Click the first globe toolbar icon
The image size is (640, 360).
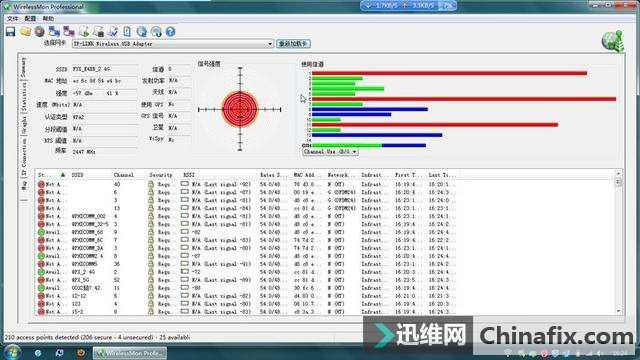pos(142,31)
